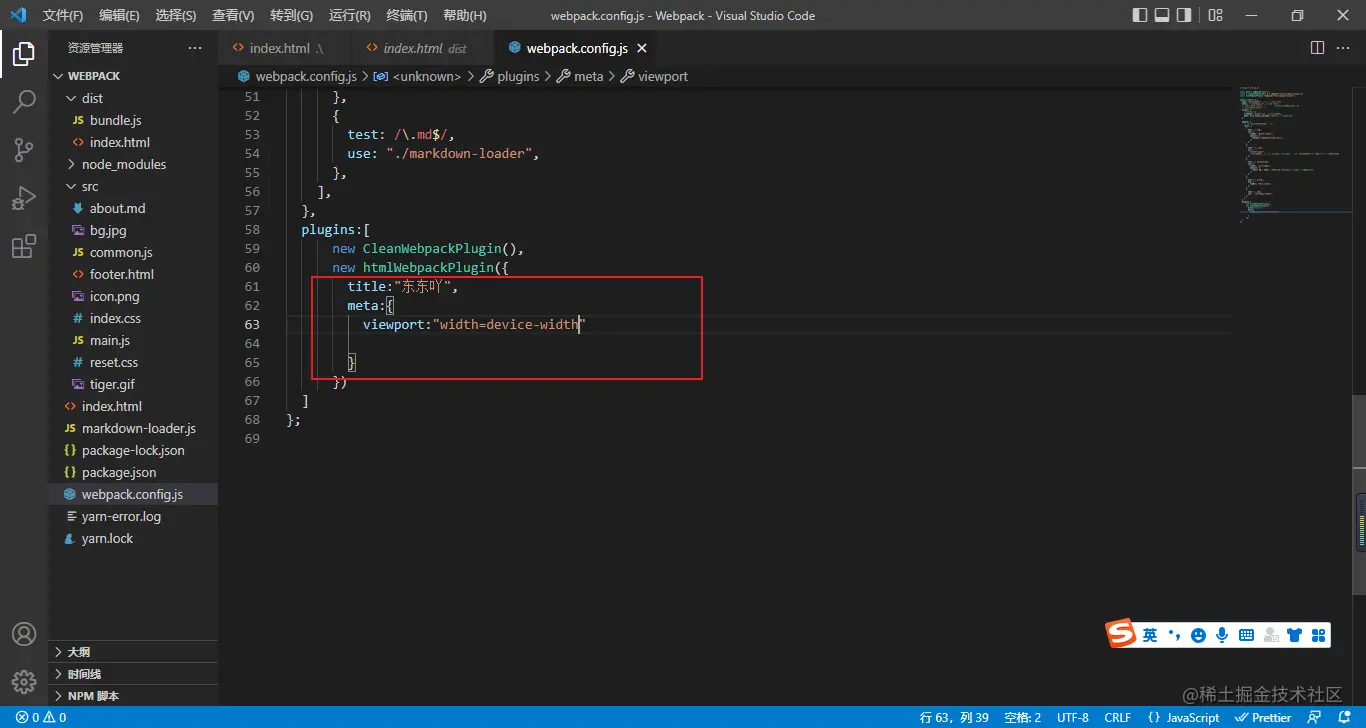Click the feedback icon in the status bar
The height and width of the screenshot is (728, 1366).
pos(1314,717)
